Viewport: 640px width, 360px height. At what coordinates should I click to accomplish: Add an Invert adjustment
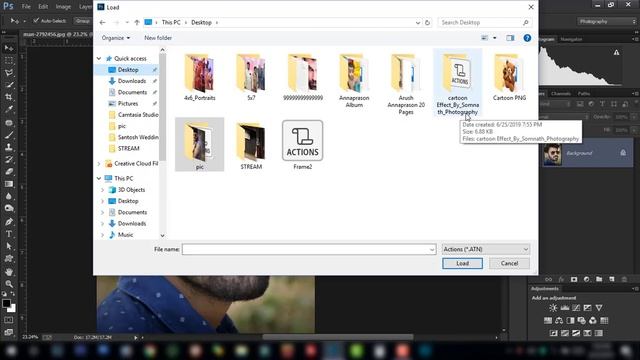(553, 333)
